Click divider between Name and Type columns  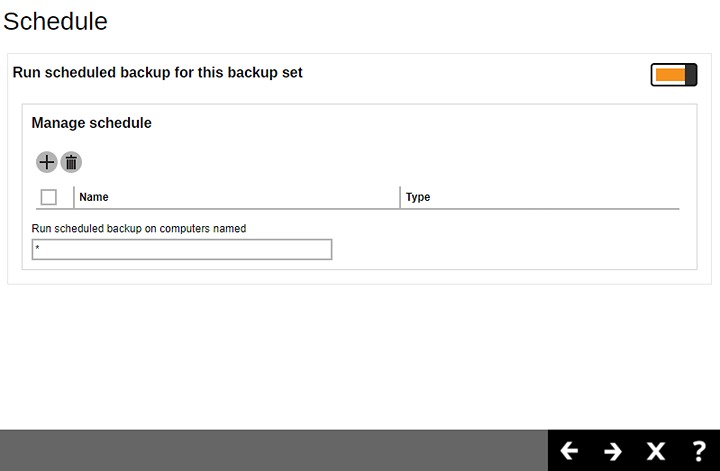tap(400, 197)
